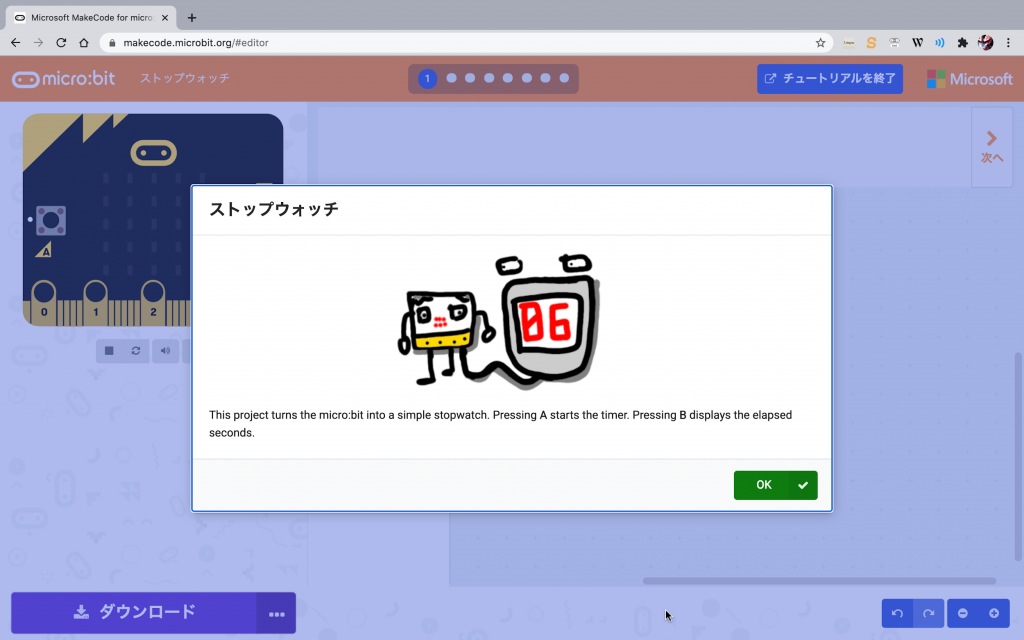Open the Microsoft logo link

click(x=969, y=79)
